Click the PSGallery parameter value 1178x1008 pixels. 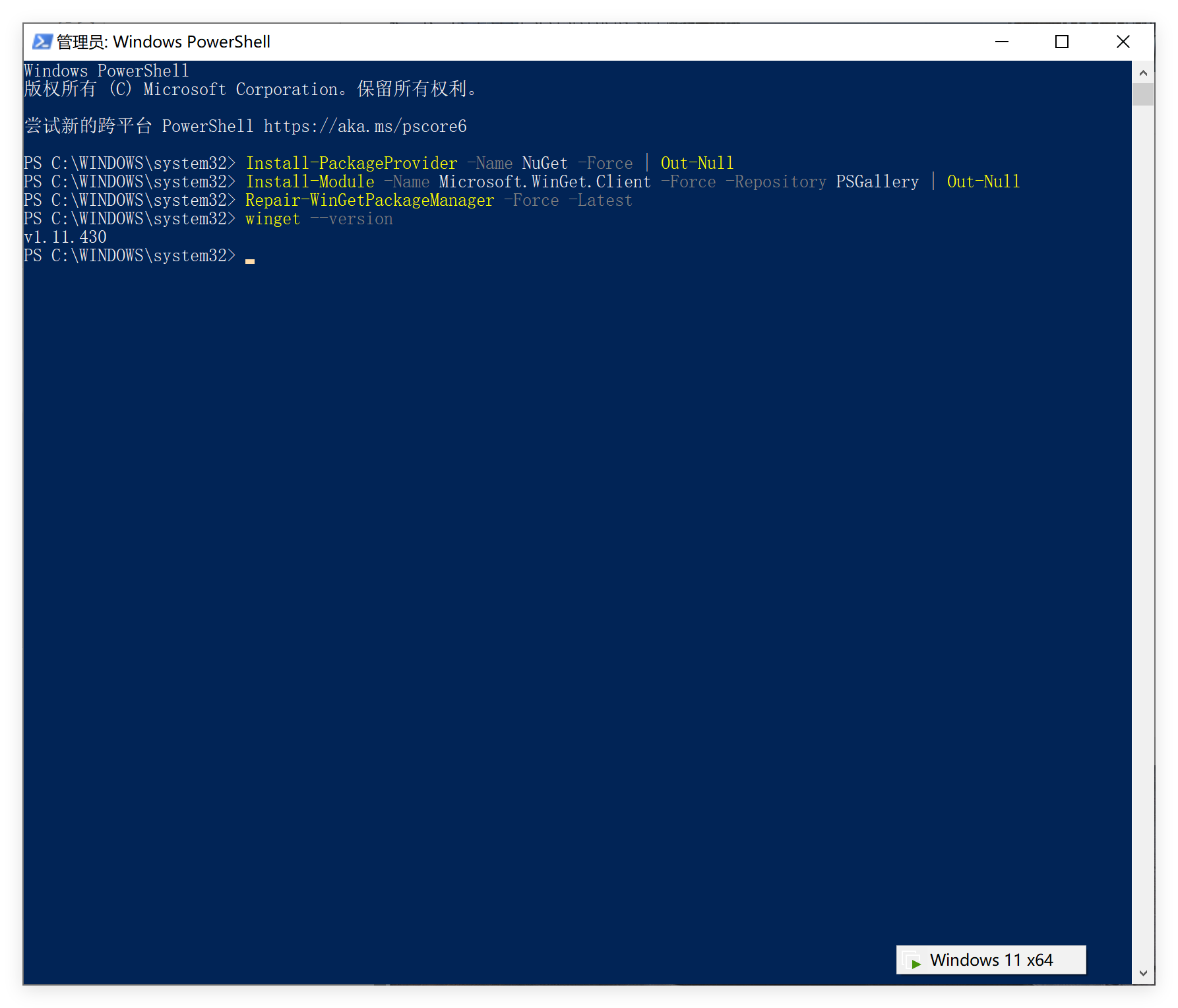click(877, 181)
